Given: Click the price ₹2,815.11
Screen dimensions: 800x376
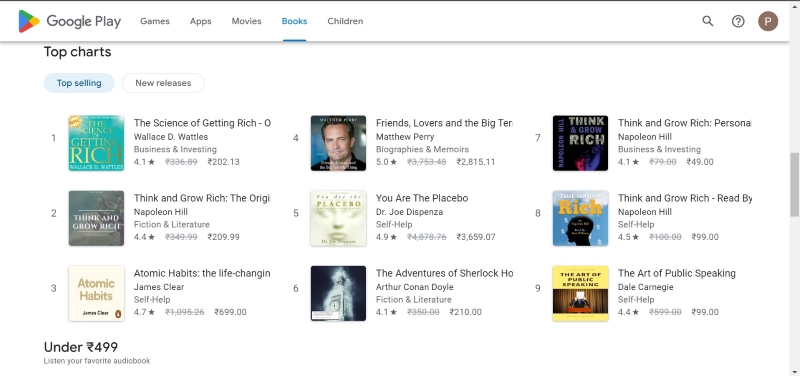Looking at the screenshot, I should (x=476, y=162).
